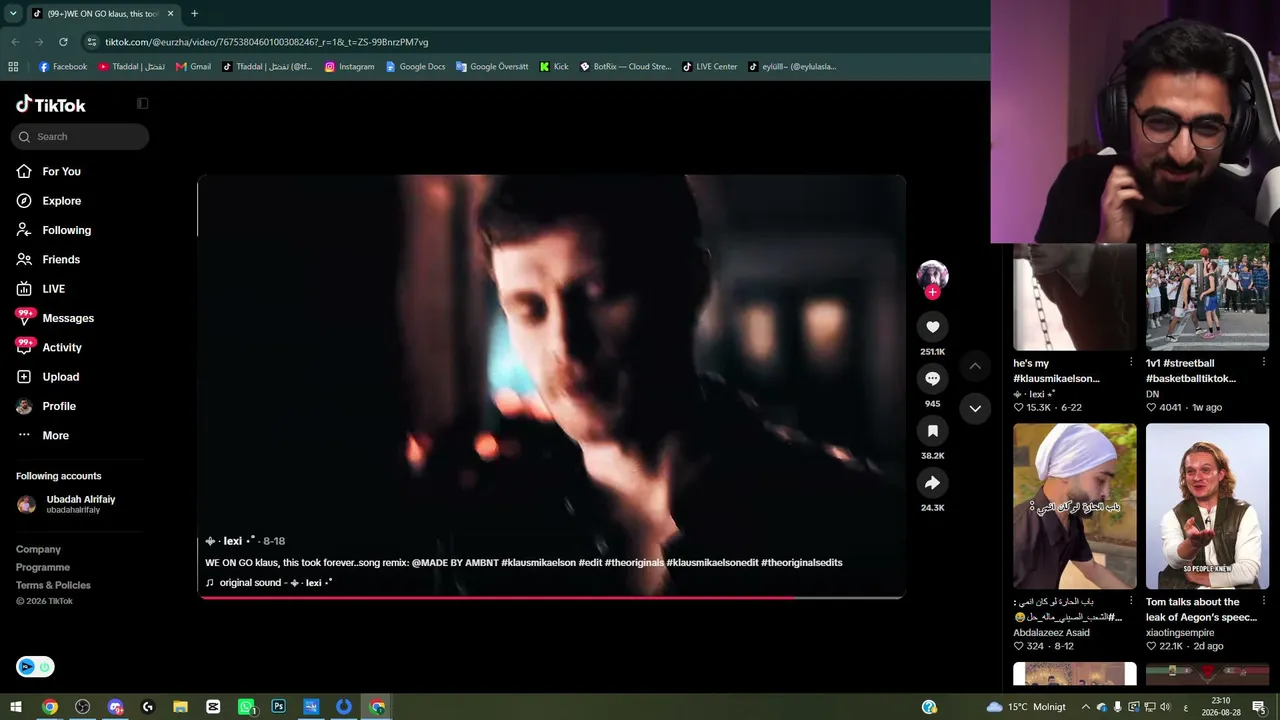Open the Google Översätt bookmark
Screen dimensions: 1280x720
click(492, 67)
